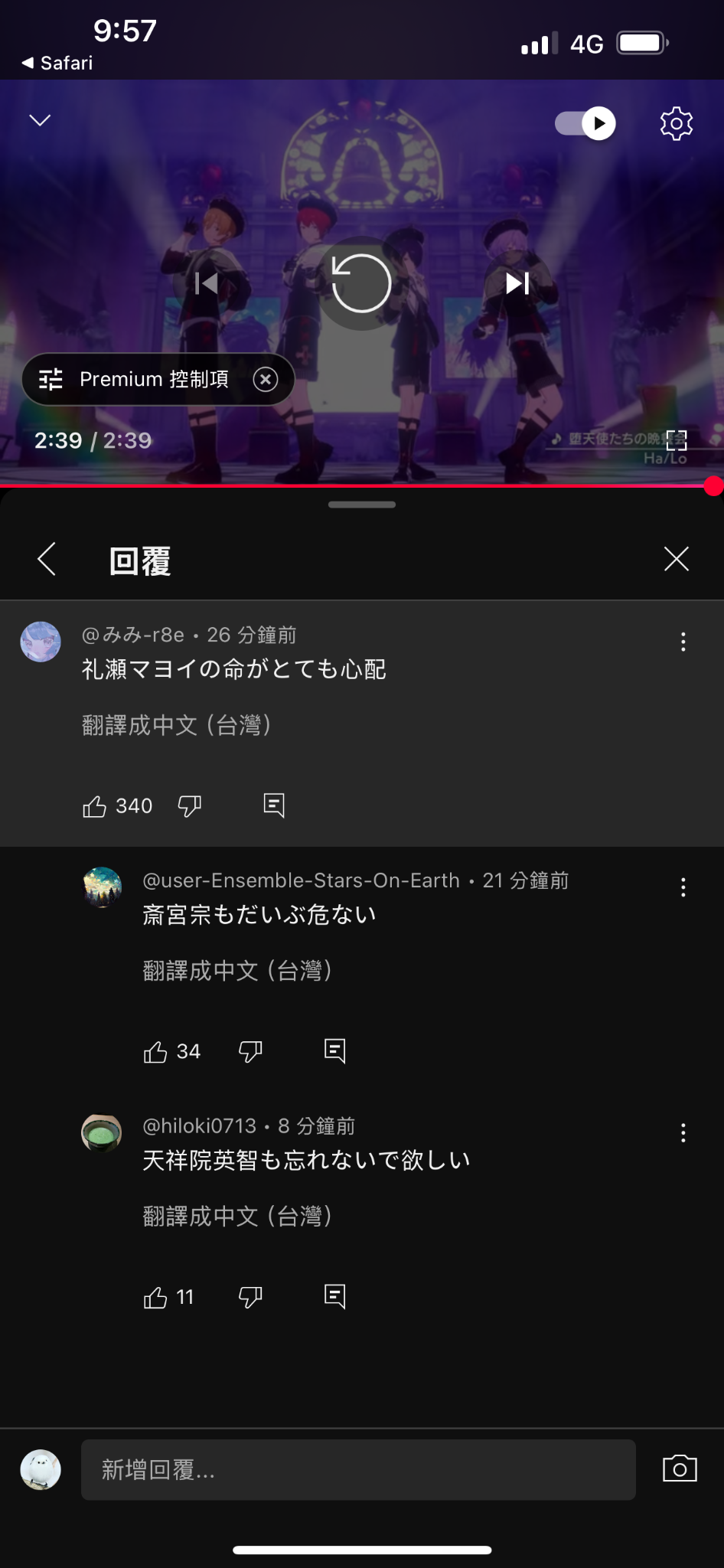Open options for user-Ensemble-Stars-On-Earth reply
Screen dimensions: 724x1568
(x=683, y=887)
